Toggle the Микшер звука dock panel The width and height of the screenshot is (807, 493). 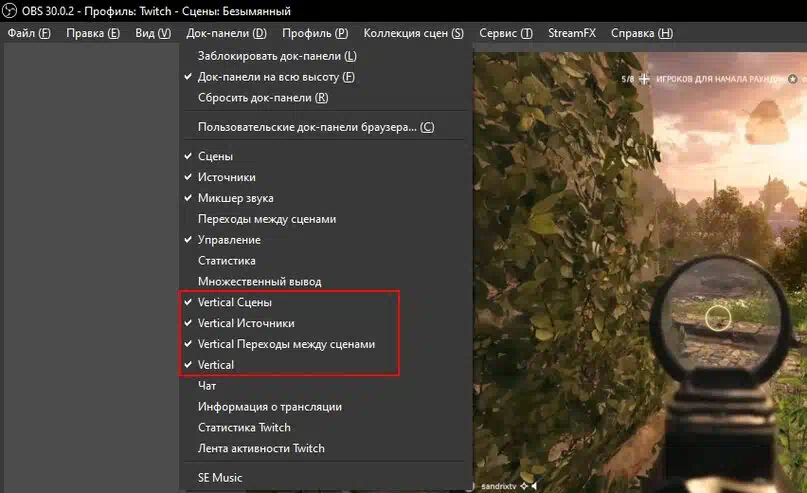(x=325, y=198)
